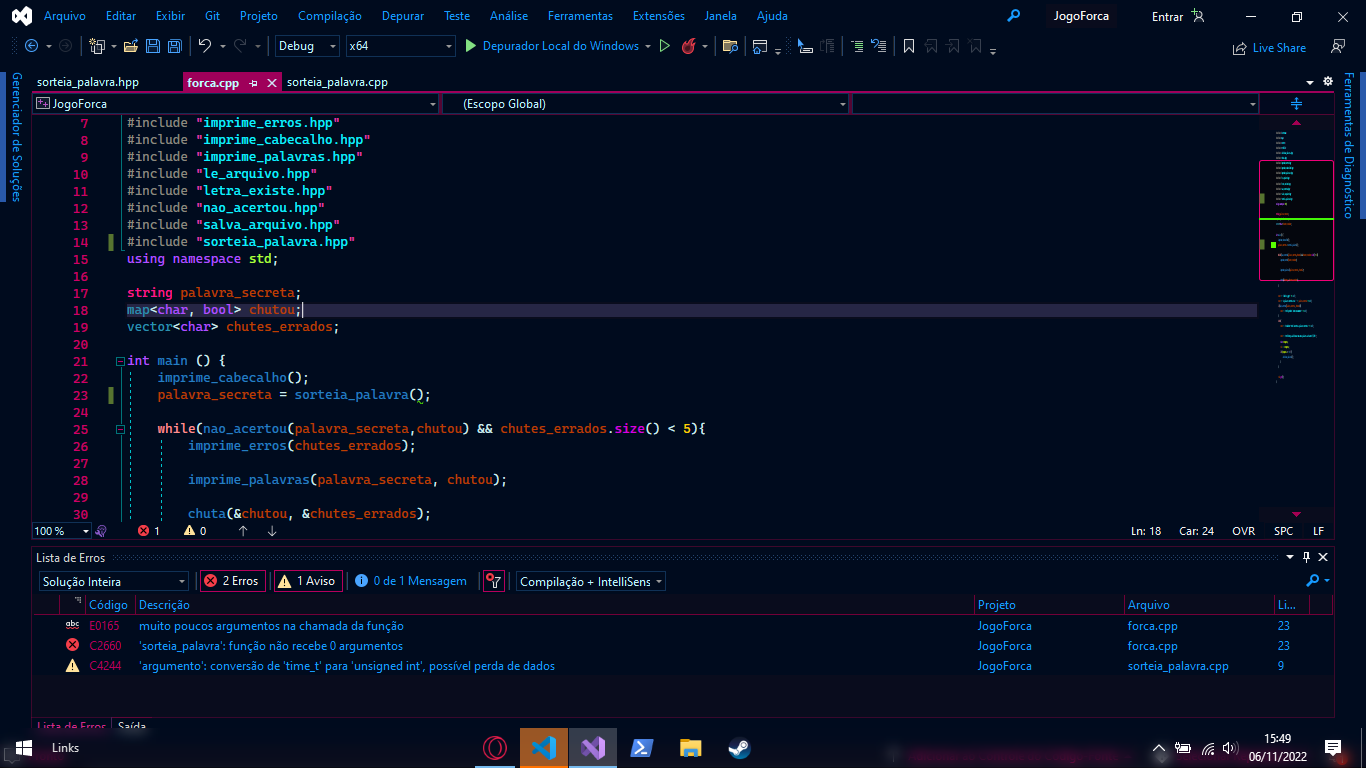Click the Open File folder icon

click(131, 46)
